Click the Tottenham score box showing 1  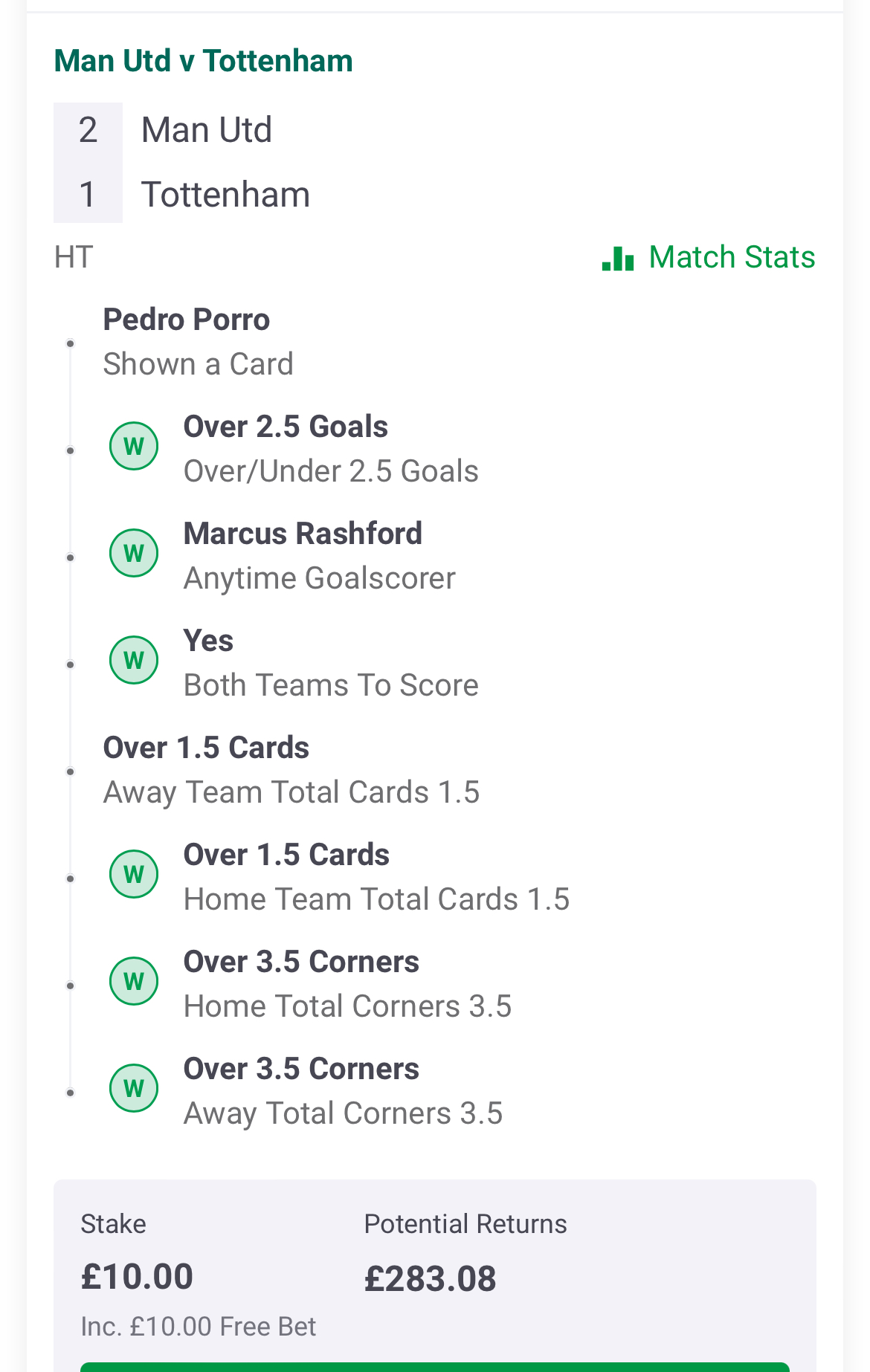pos(88,195)
